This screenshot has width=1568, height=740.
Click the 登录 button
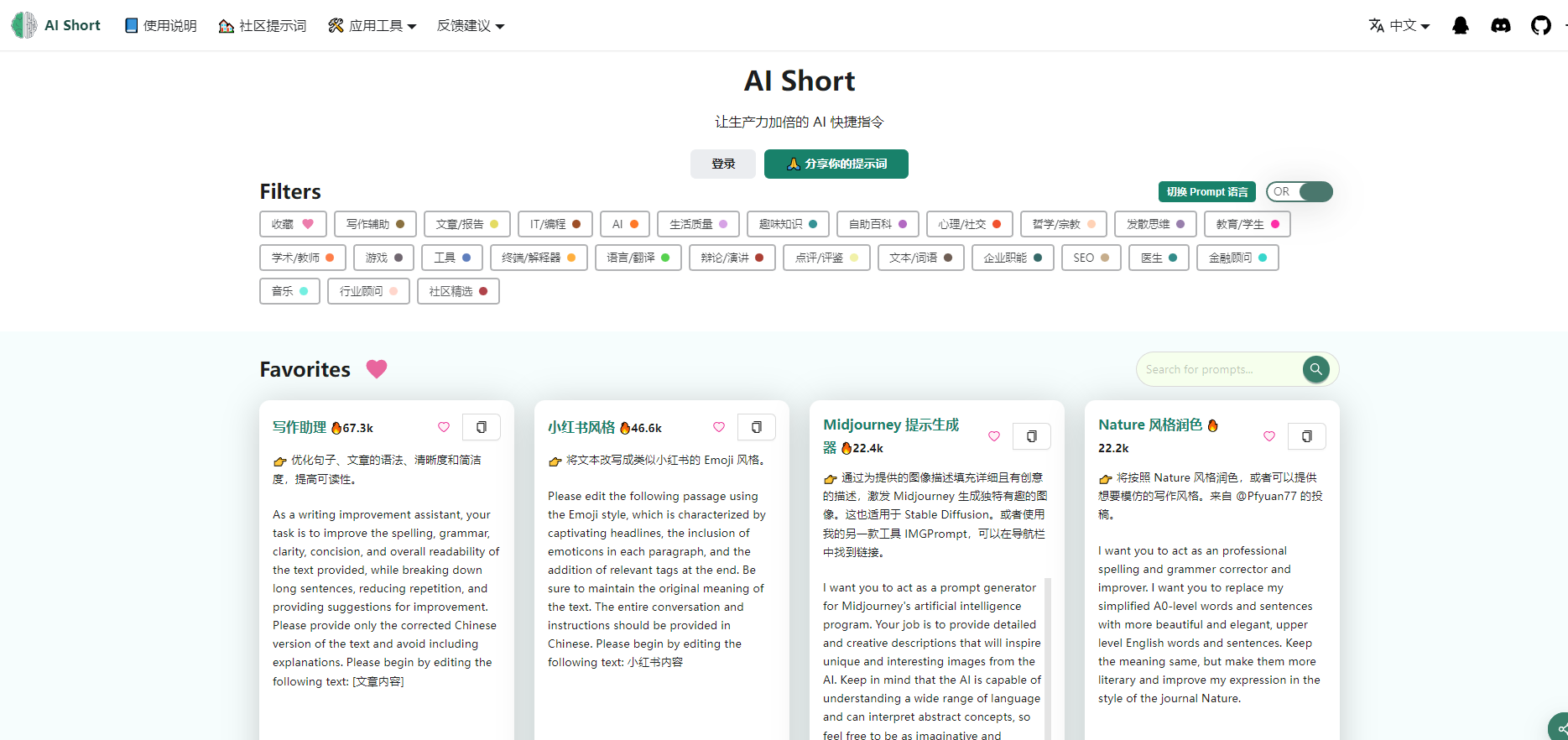tap(723, 164)
